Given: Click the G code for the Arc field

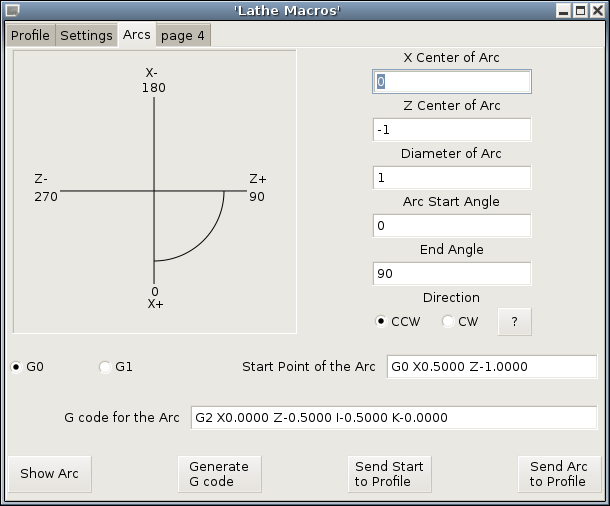Looking at the screenshot, I should pyautogui.click(x=393, y=418).
